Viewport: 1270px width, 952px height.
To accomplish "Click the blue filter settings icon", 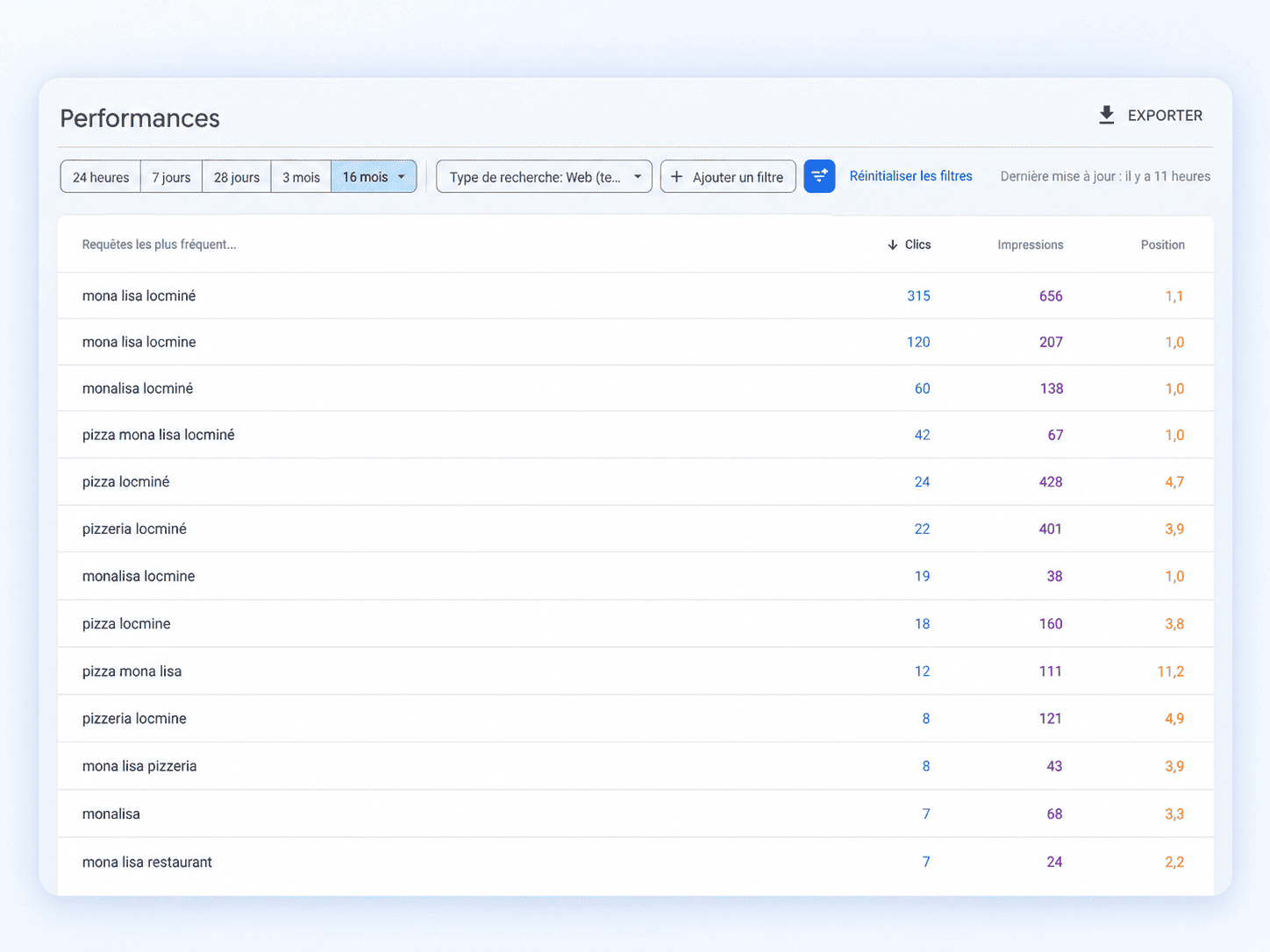I will 819,176.
